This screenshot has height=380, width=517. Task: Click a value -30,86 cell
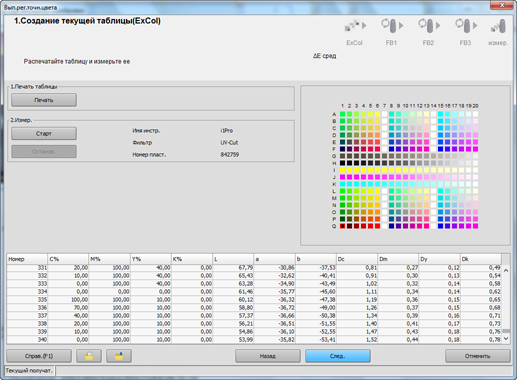[x=274, y=268]
